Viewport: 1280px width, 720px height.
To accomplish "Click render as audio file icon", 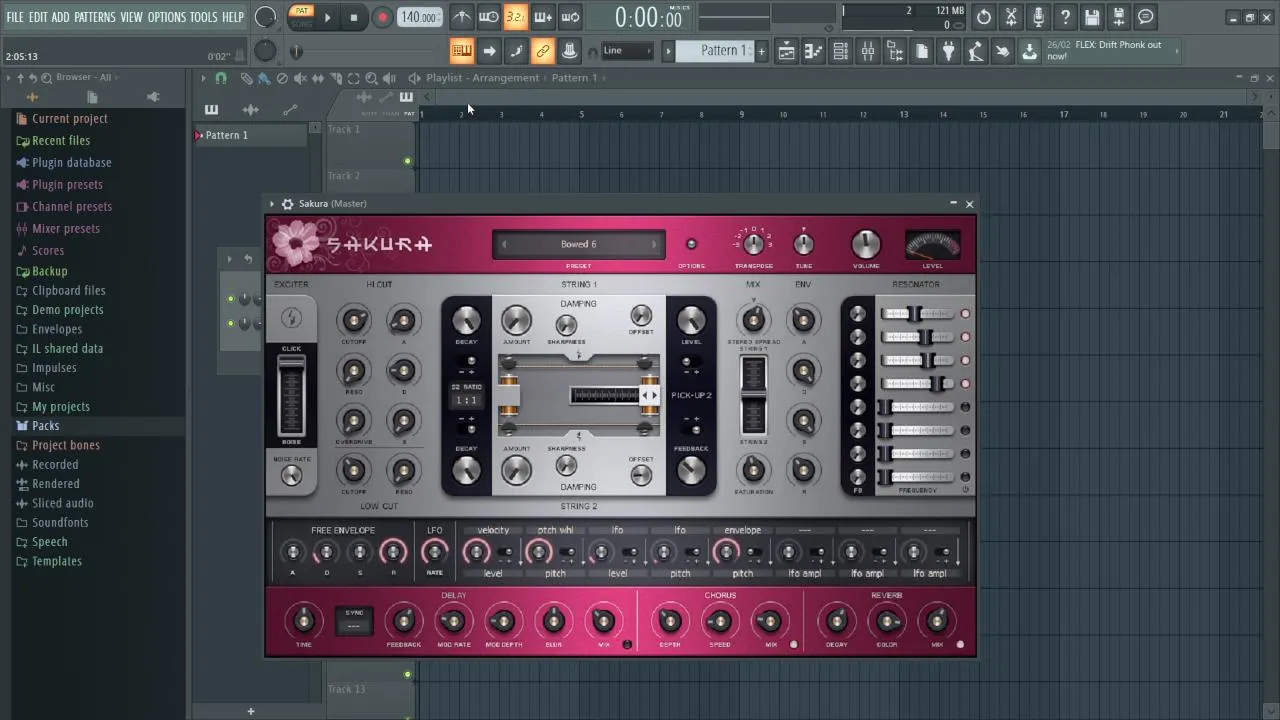I will click(x=1119, y=17).
